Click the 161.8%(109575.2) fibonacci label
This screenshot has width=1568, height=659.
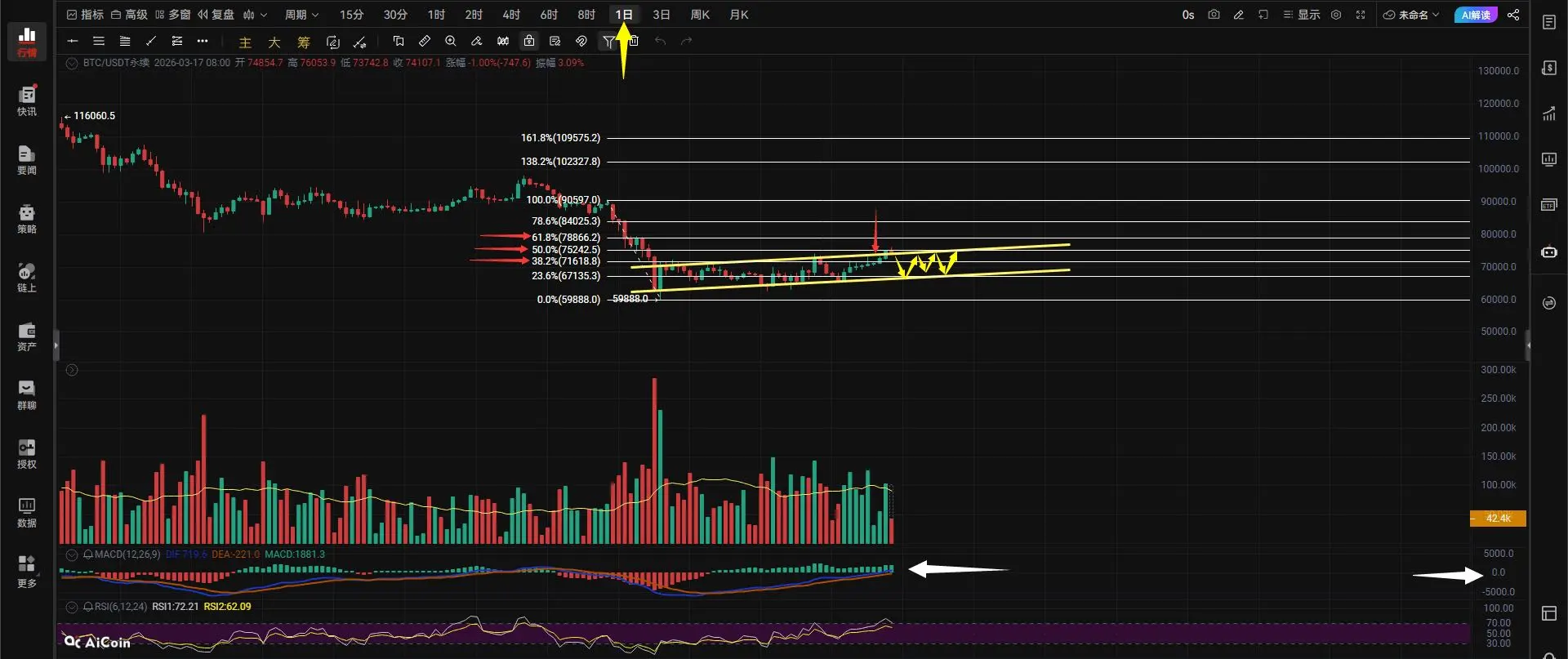(560, 138)
